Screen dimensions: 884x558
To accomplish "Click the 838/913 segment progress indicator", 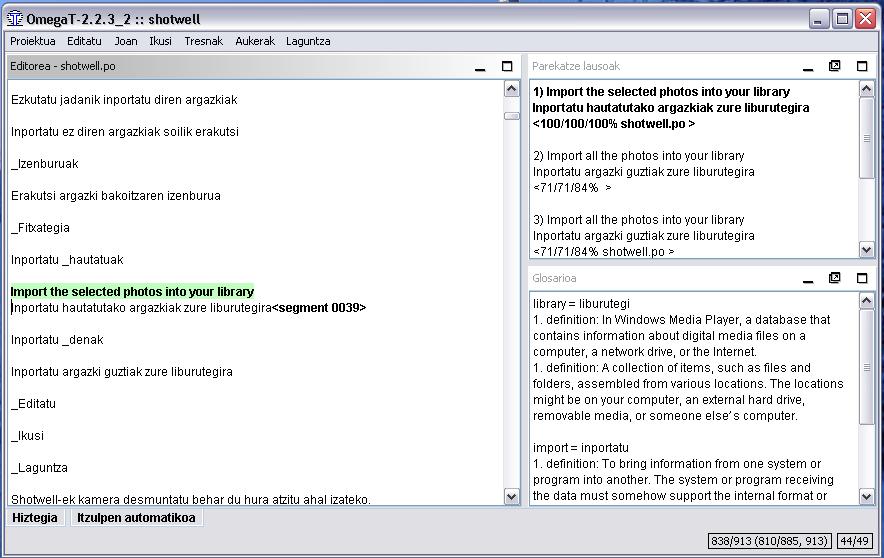I will [768, 541].
